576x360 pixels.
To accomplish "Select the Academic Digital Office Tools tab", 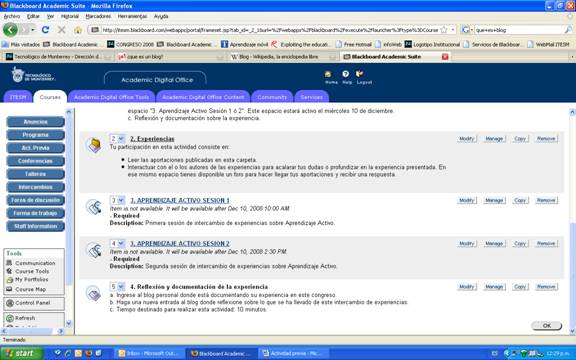I will [111, 97].
